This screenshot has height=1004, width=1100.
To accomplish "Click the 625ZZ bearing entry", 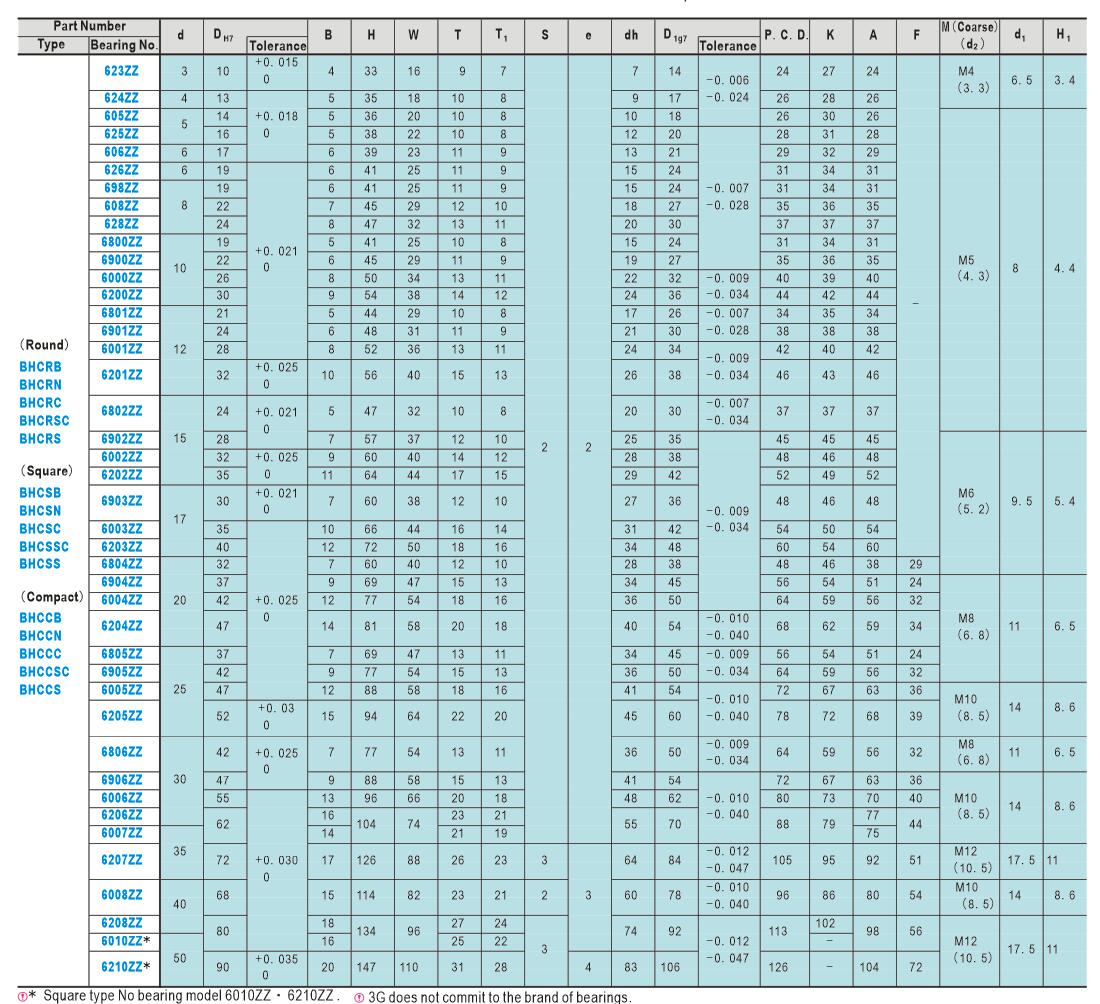I will (121, 134).
